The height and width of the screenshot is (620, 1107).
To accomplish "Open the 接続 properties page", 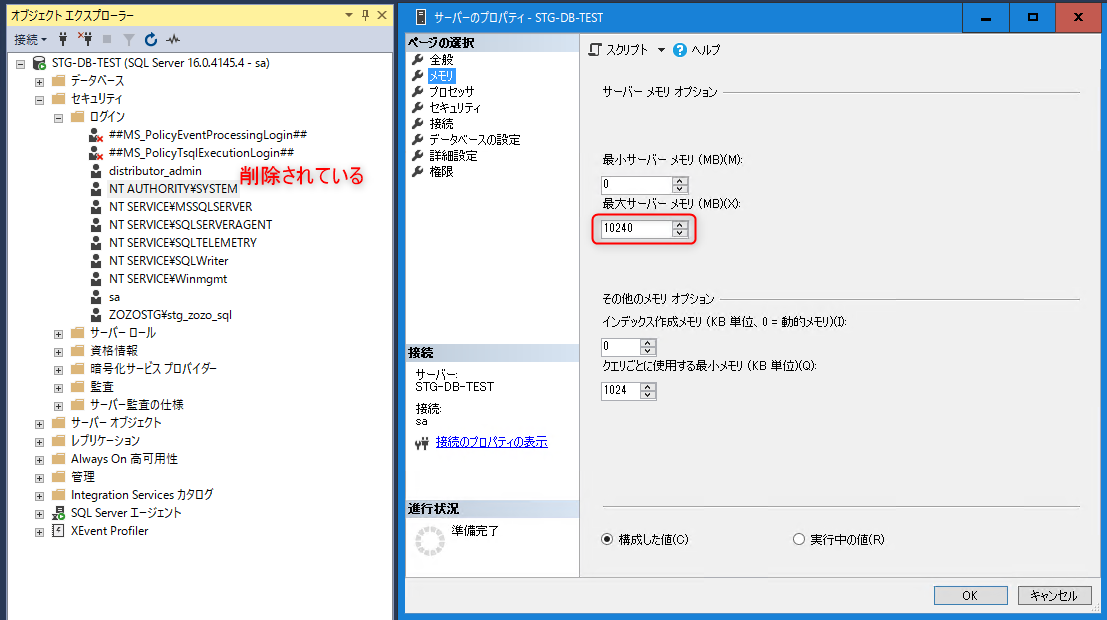I will tap(441, 124).
